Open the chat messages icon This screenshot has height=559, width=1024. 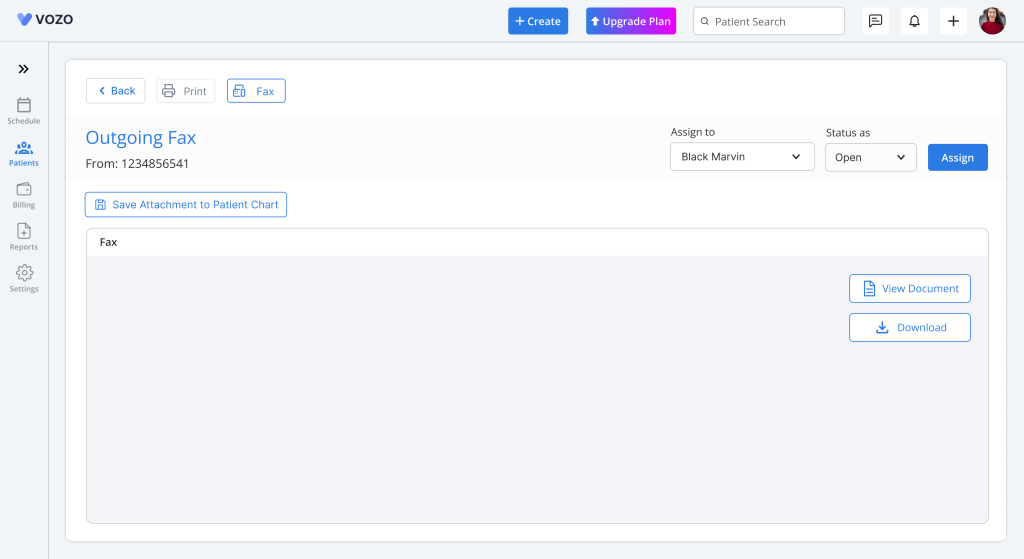pyautogui.click(x=875, y=21)
